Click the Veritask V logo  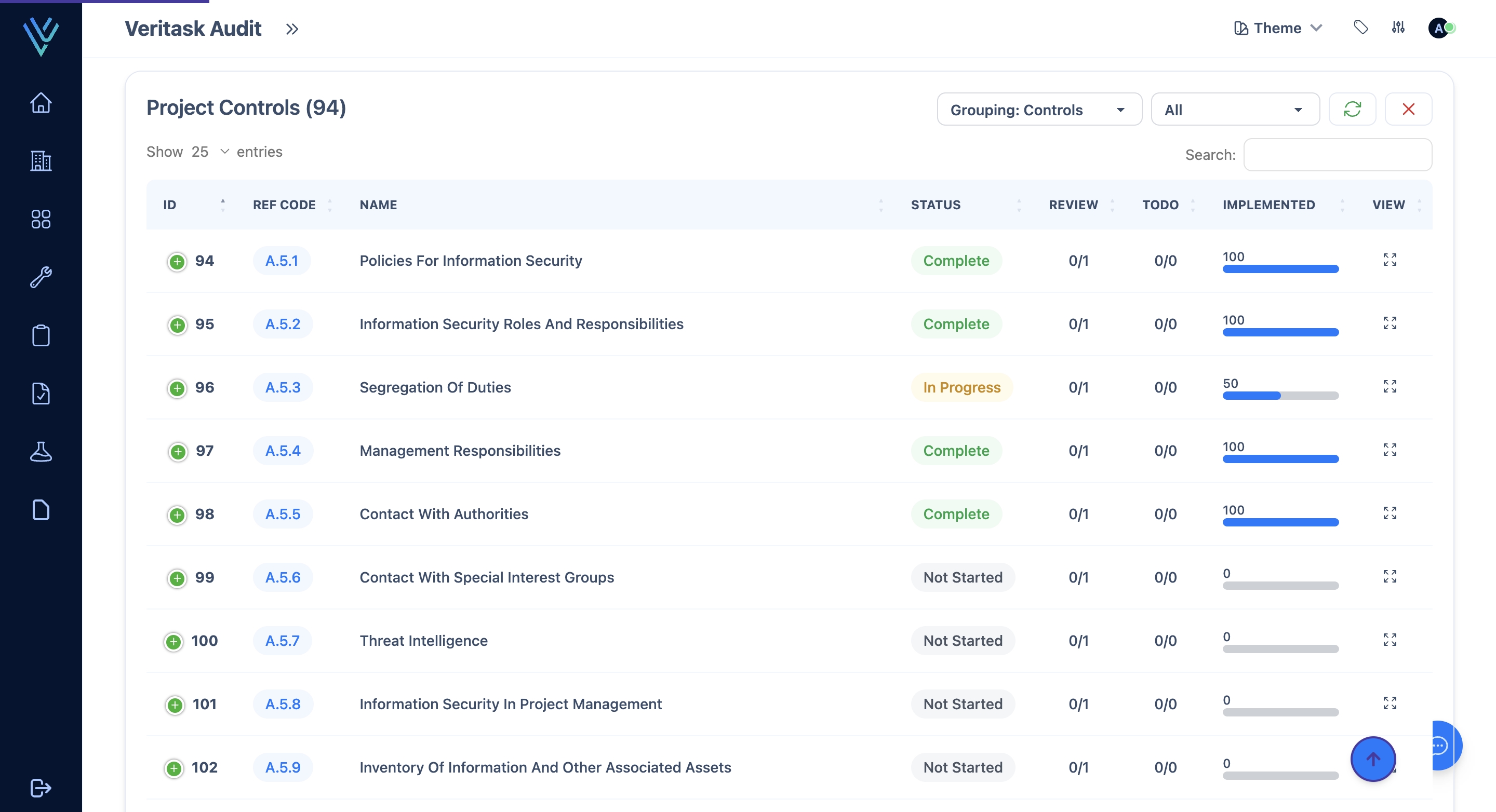[x=41, y=36]
